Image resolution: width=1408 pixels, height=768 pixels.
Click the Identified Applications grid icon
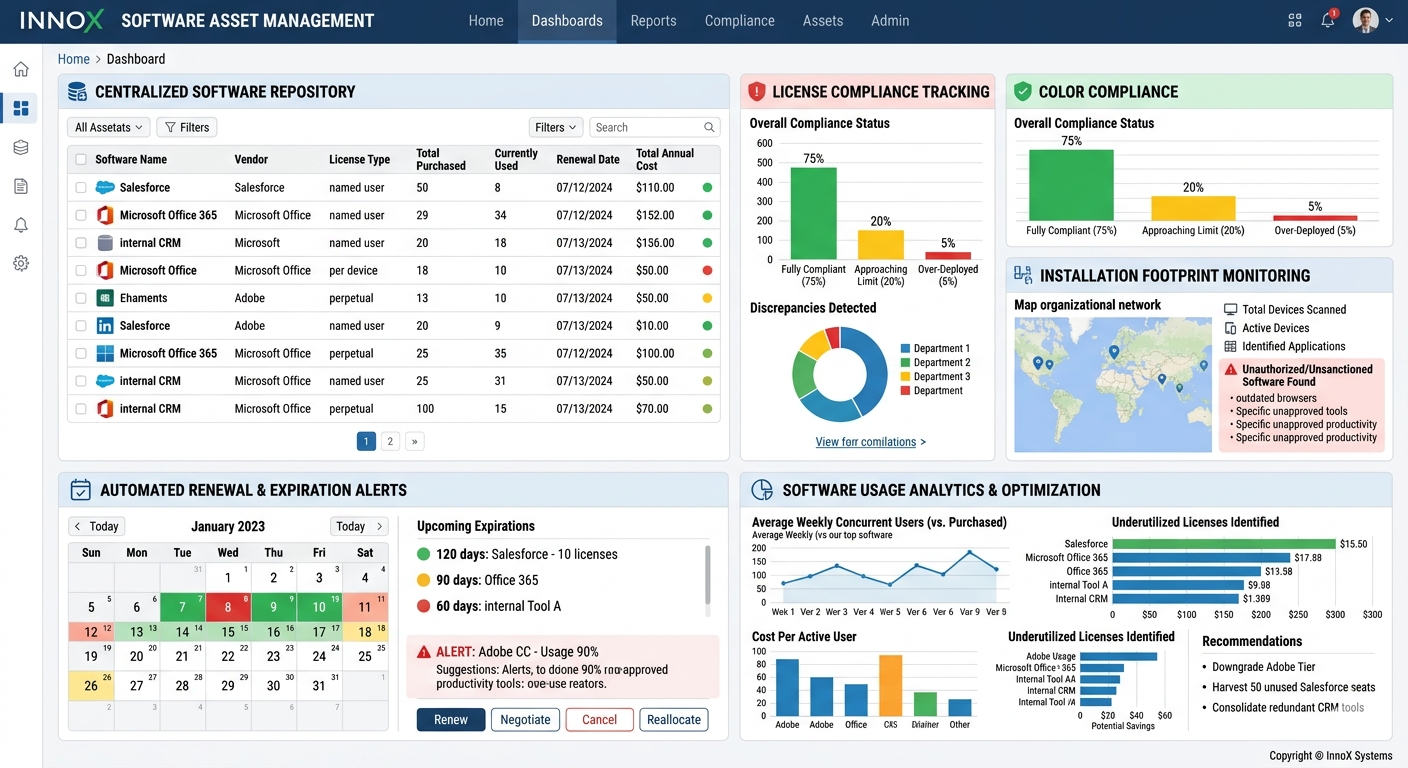pos(1231,347)
